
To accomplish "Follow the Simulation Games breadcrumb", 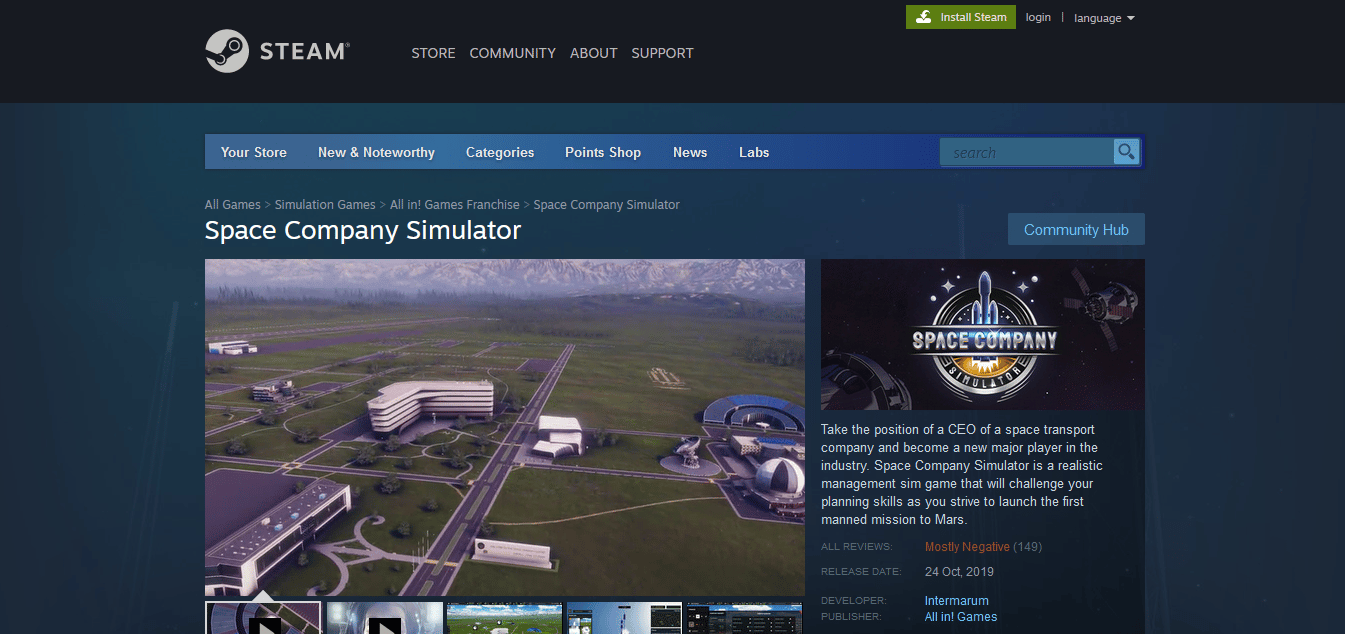I will tap(325, 204).
